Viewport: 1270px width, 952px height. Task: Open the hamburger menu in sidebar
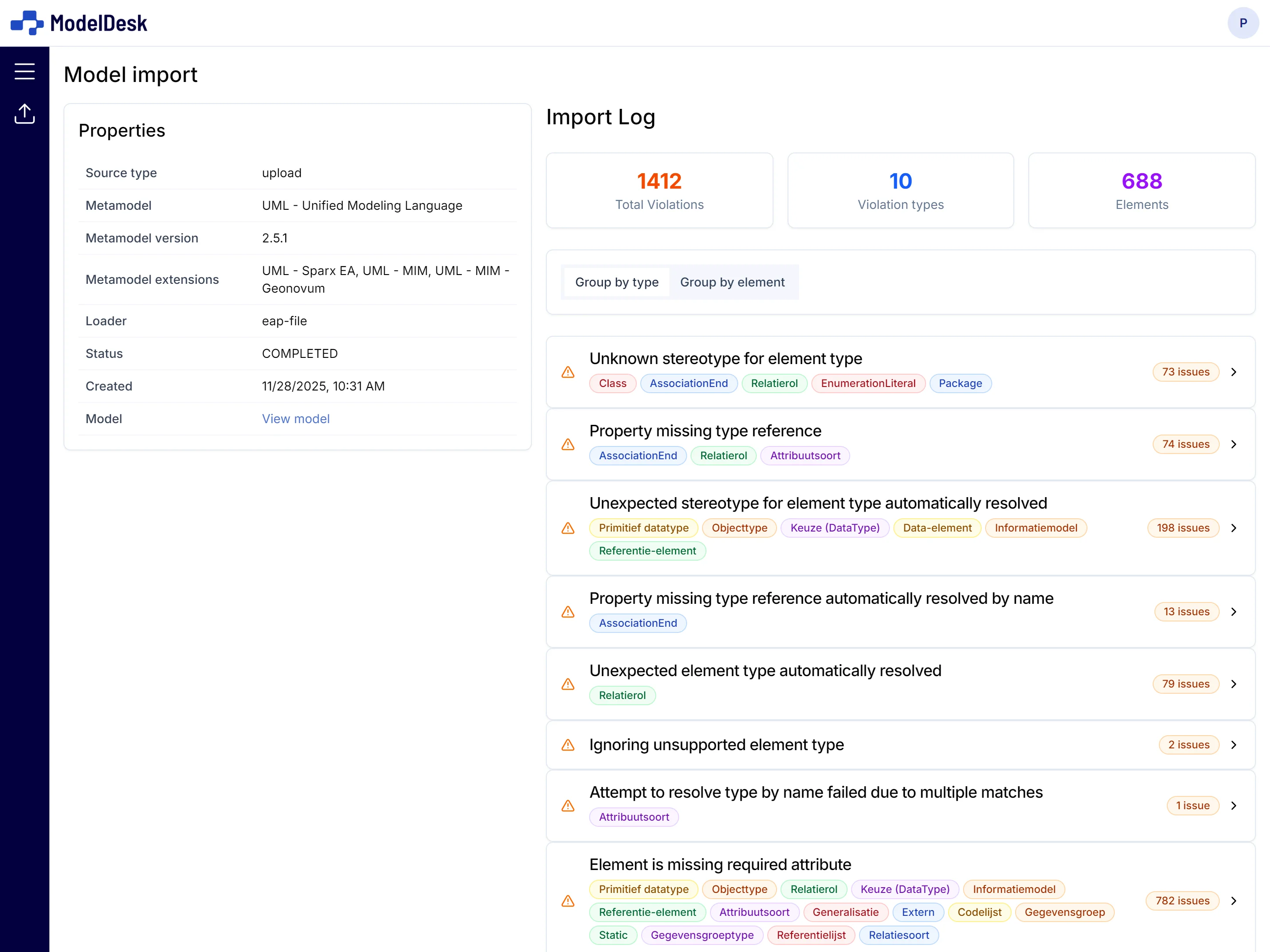(x=25, y=71)
